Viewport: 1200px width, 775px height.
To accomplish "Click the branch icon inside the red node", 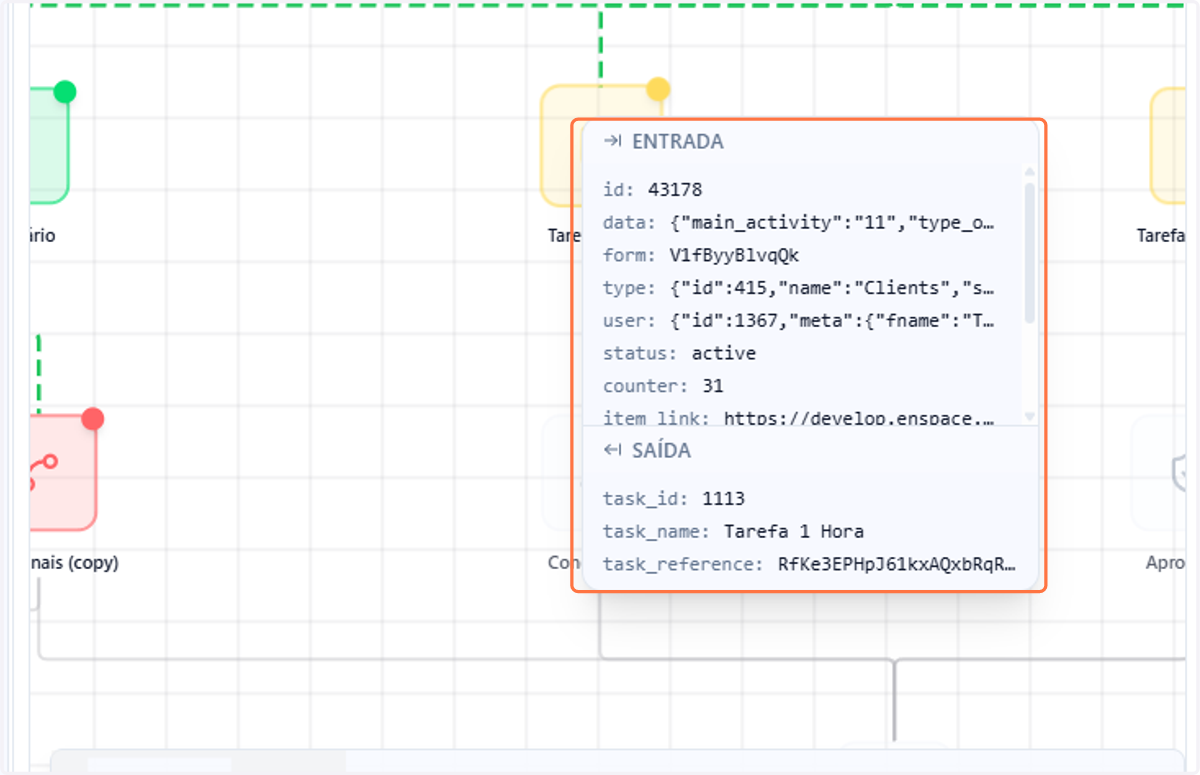I will pos(42,470).
